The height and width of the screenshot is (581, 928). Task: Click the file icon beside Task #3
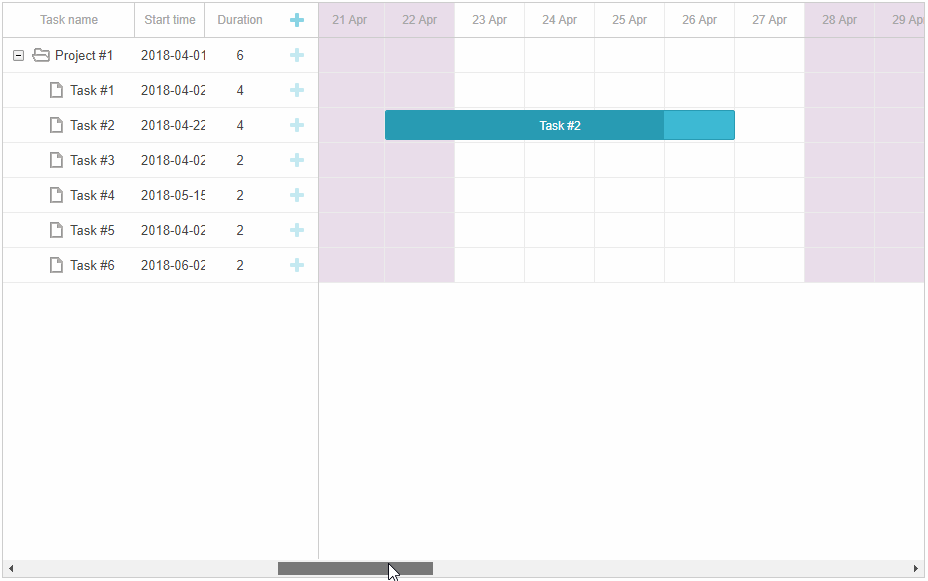(56, 160)
